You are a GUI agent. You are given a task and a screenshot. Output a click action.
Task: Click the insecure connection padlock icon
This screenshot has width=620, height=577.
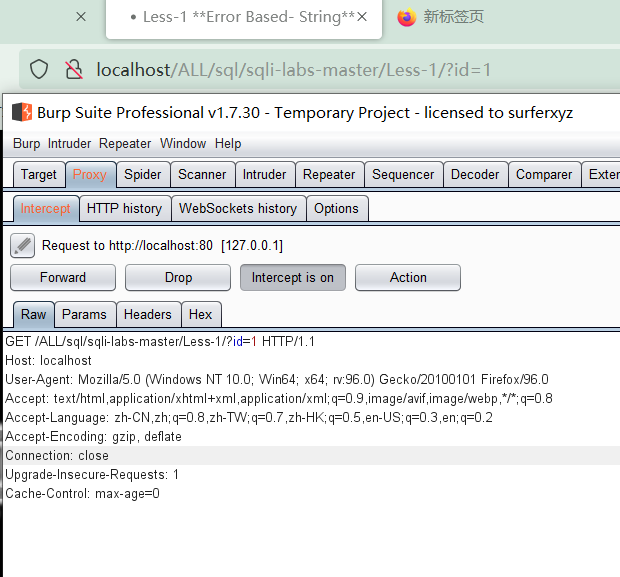tap(74, 69)
